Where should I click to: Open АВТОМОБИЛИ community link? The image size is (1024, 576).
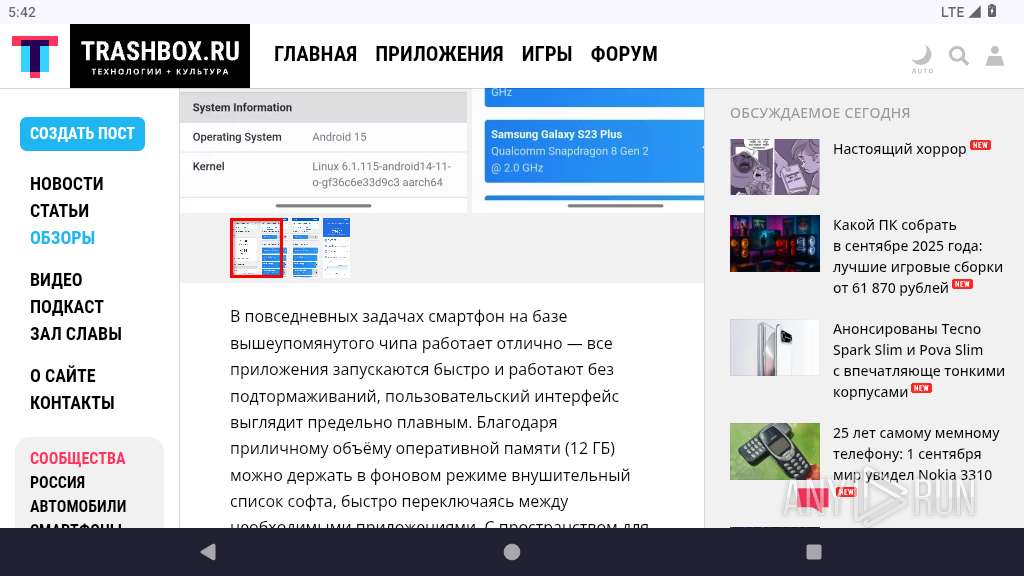78,506
